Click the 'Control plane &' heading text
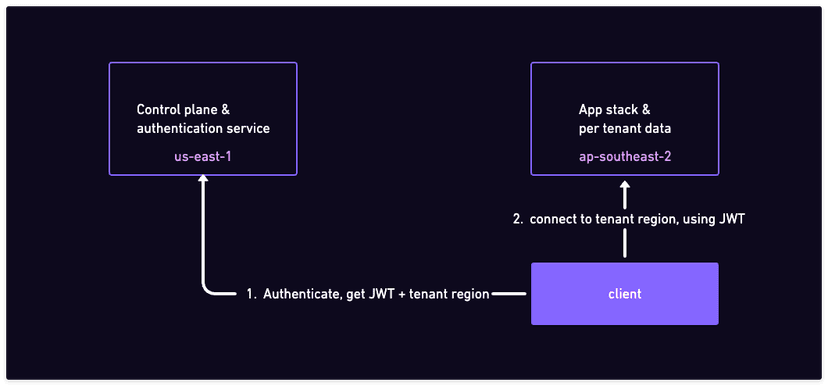828x386 pixels. point(183,110)
